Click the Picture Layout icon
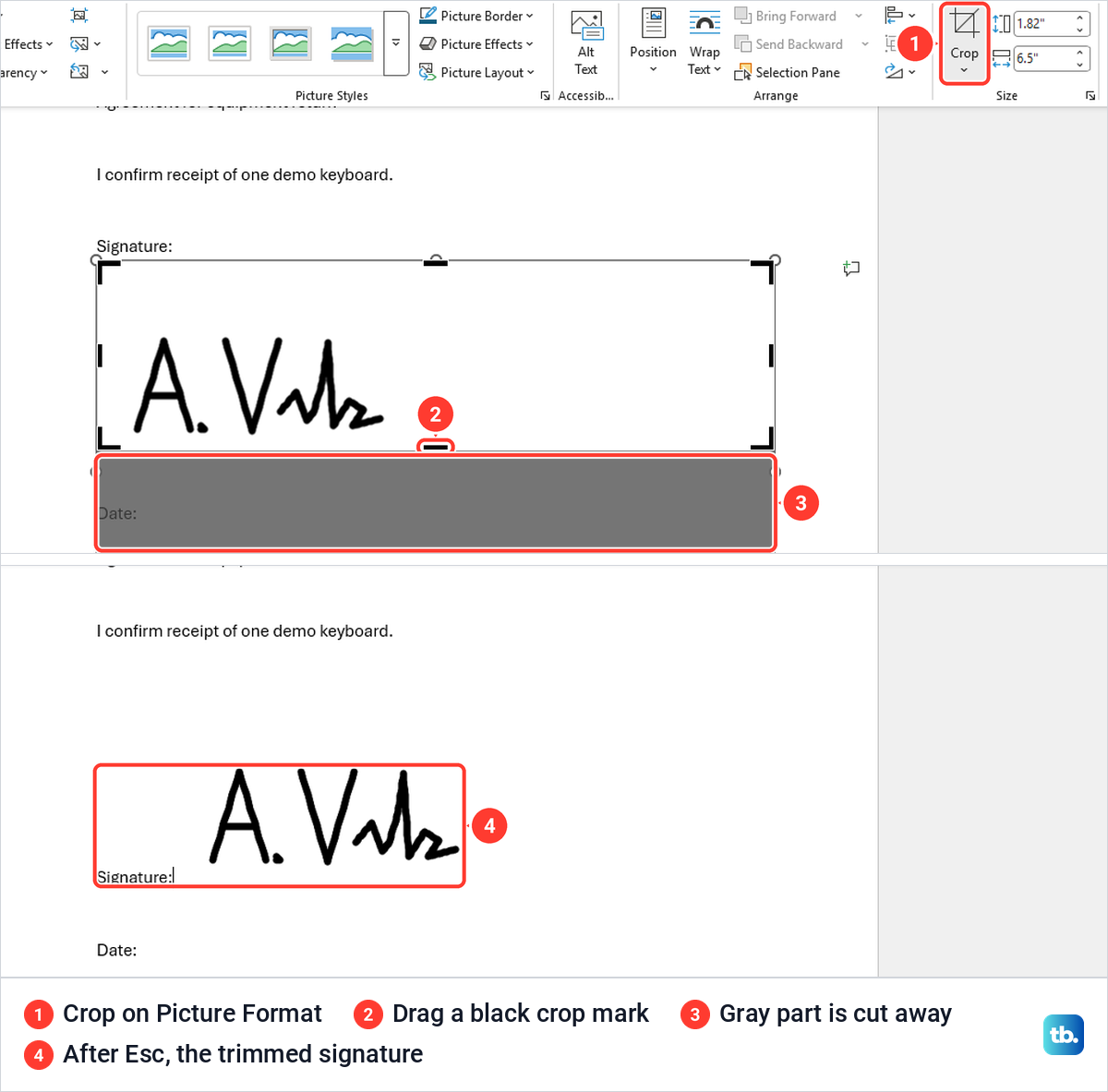 [428, 72]
